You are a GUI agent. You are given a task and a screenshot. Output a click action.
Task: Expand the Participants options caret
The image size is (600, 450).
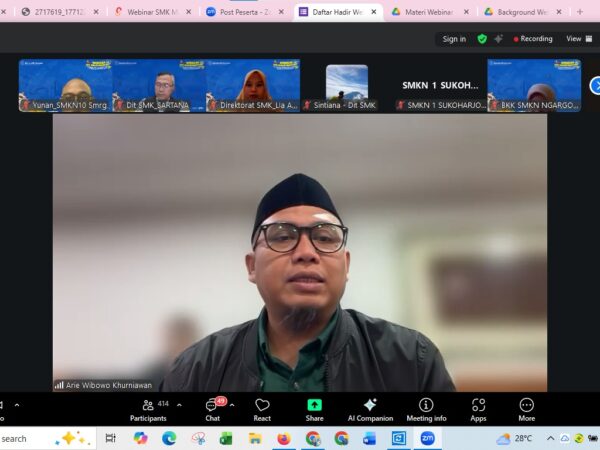coord(179,405)
